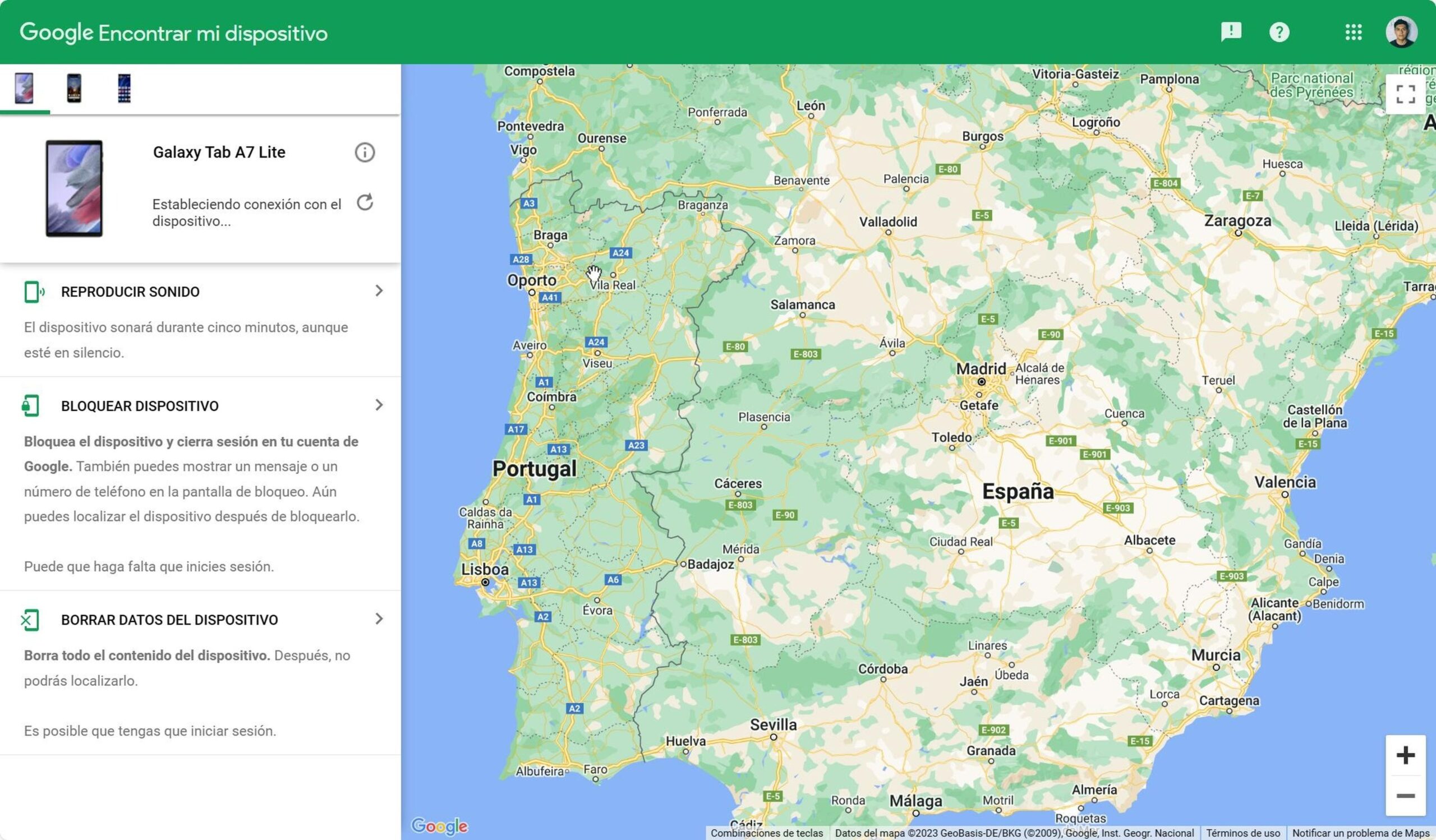The image size is (1436, 840).
Task: Click the Lisboa label on the map
Action: tap(485, 569)
